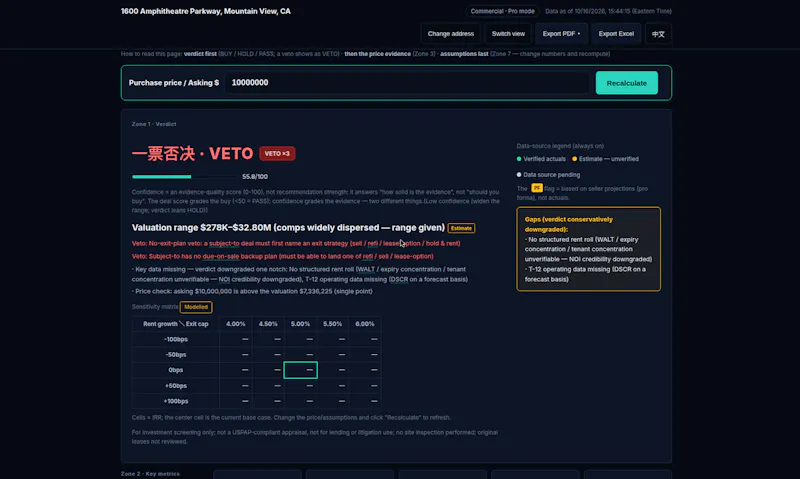Screen dimensions: 800x479
Task: Click the Gaps (verdict conservatively downgraded) heading
Action: click(x=568, y=224)
